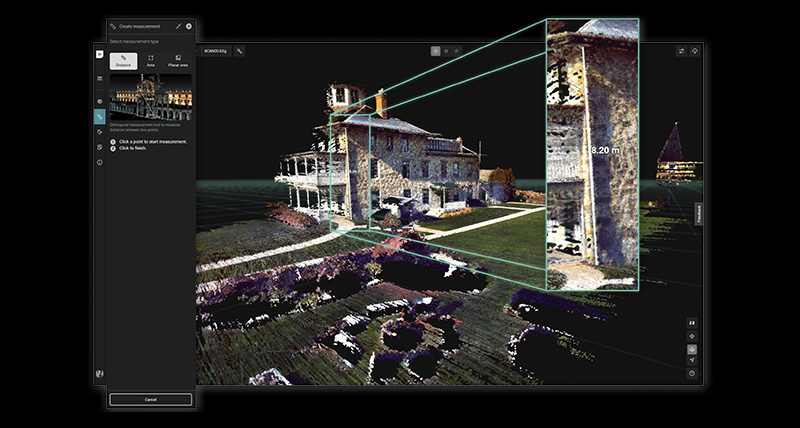Close the Create measurement panel
This screenshot has height=428, width=800.
pyautogui.click(x=189, y=25)
